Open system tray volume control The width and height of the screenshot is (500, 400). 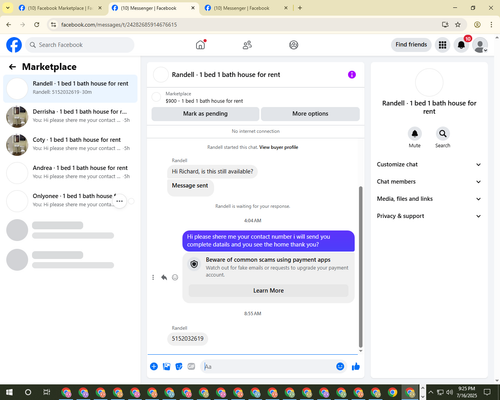(449, 392)
